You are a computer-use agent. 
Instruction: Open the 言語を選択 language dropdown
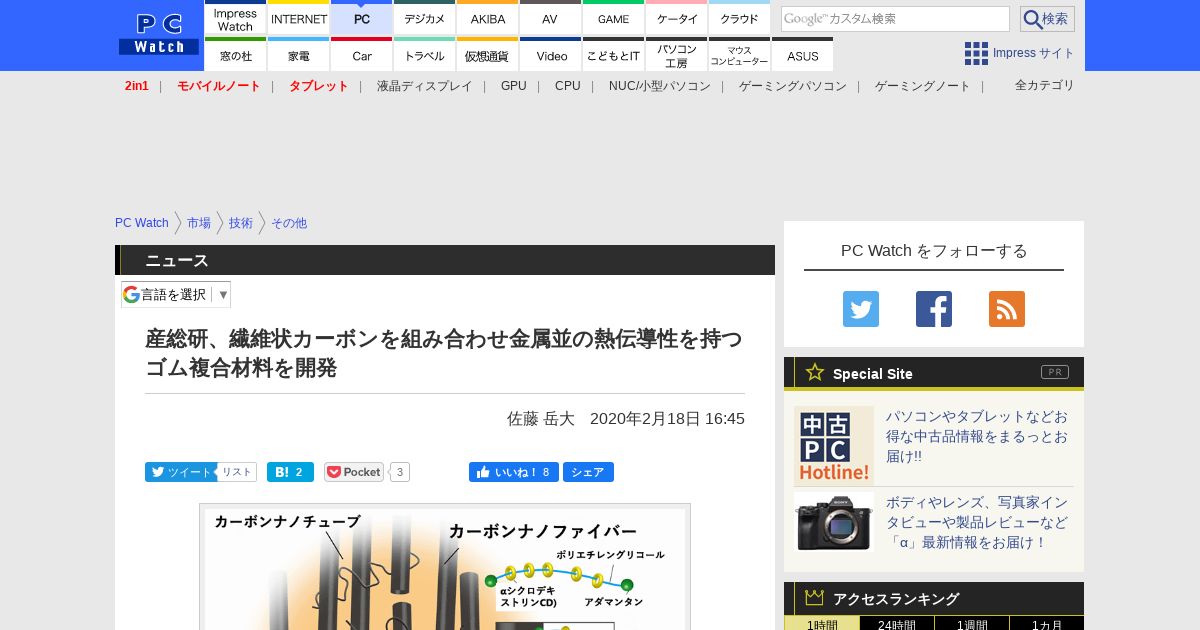[176, 294]
